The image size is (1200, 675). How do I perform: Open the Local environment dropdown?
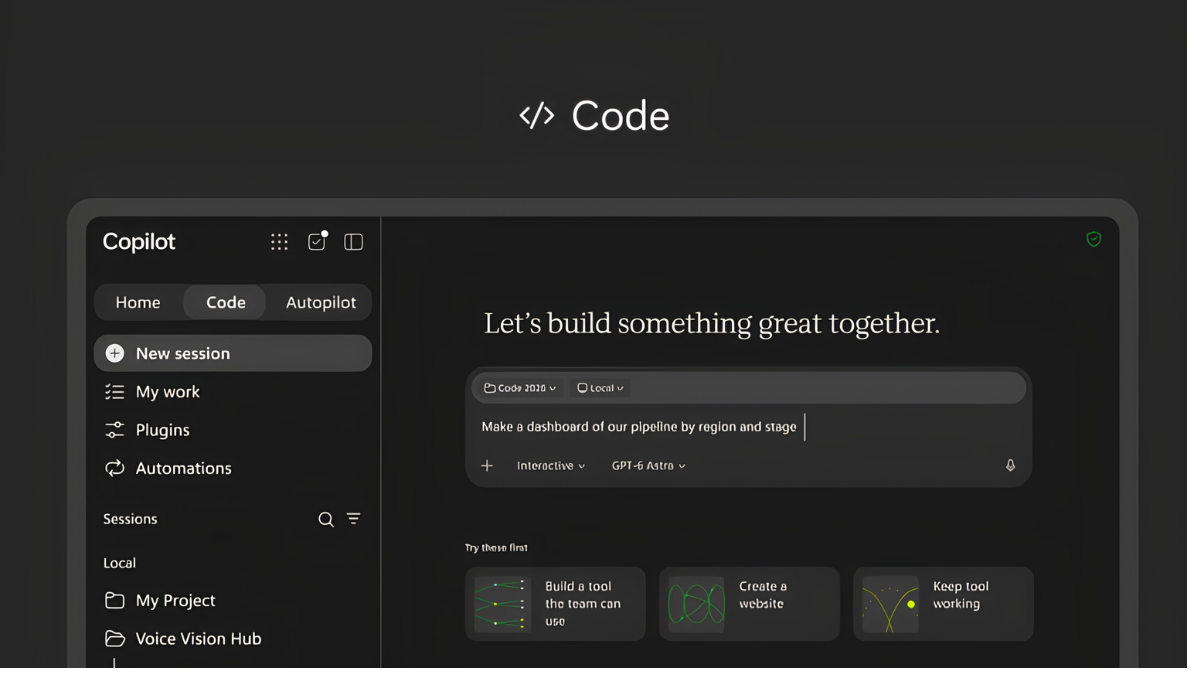coord(600,388)
